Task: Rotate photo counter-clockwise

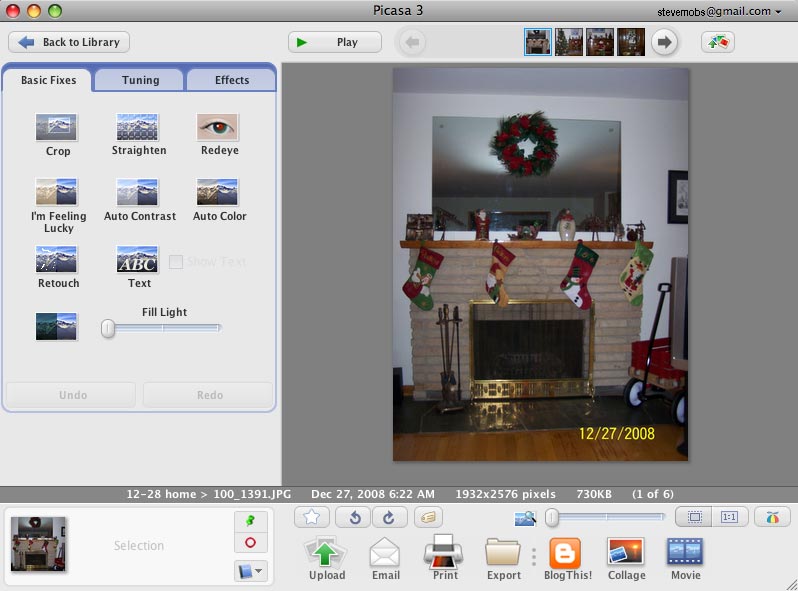Action: pos(354,518)
